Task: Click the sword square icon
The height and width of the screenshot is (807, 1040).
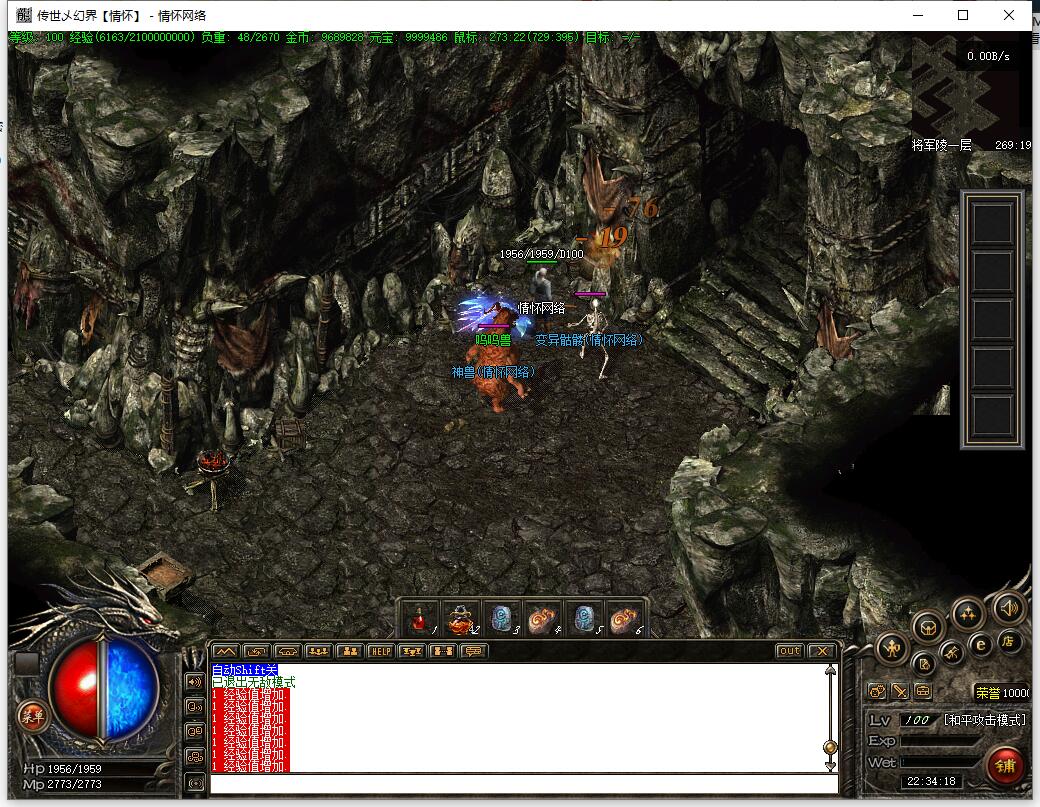Action: pos(900,692)
